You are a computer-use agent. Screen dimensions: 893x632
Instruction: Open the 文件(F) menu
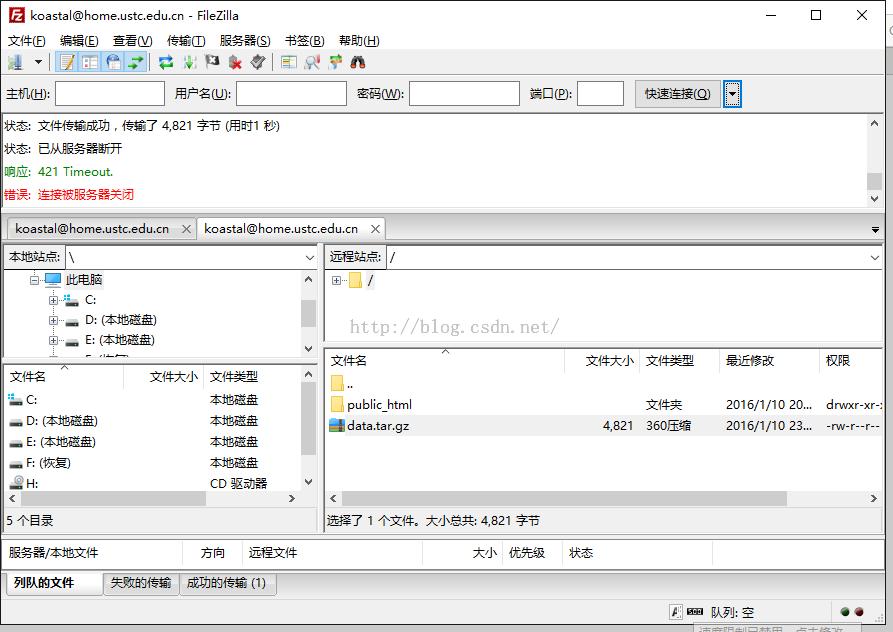(26, 41)
